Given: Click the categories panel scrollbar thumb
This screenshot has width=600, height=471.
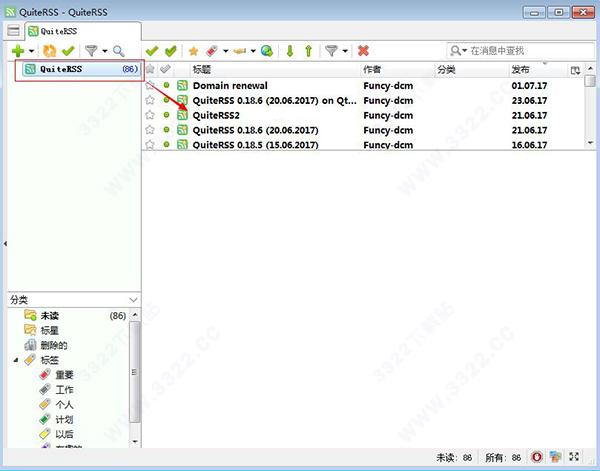Looking at the screenshot, I should tap(134, 372).
